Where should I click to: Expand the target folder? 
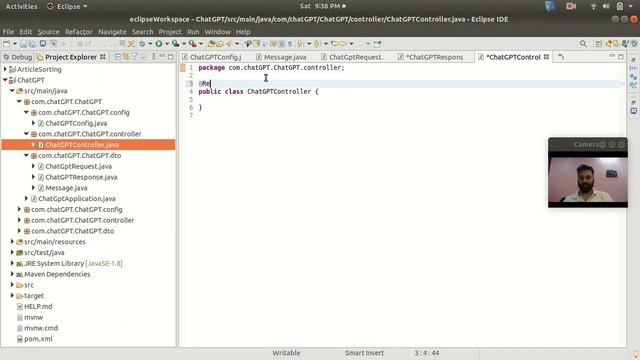point(12,296)
